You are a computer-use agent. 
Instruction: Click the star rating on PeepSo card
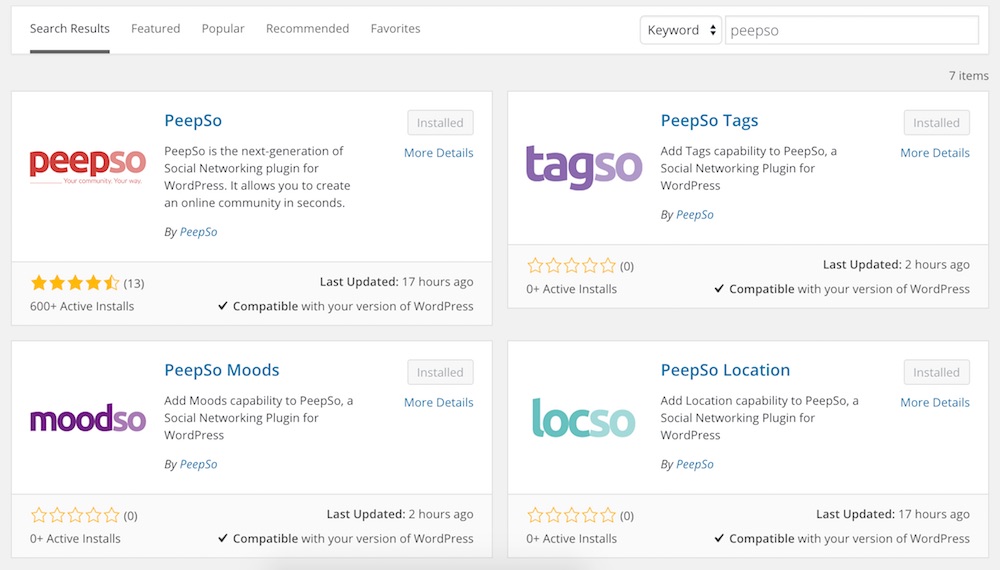(x=75, y=282)
